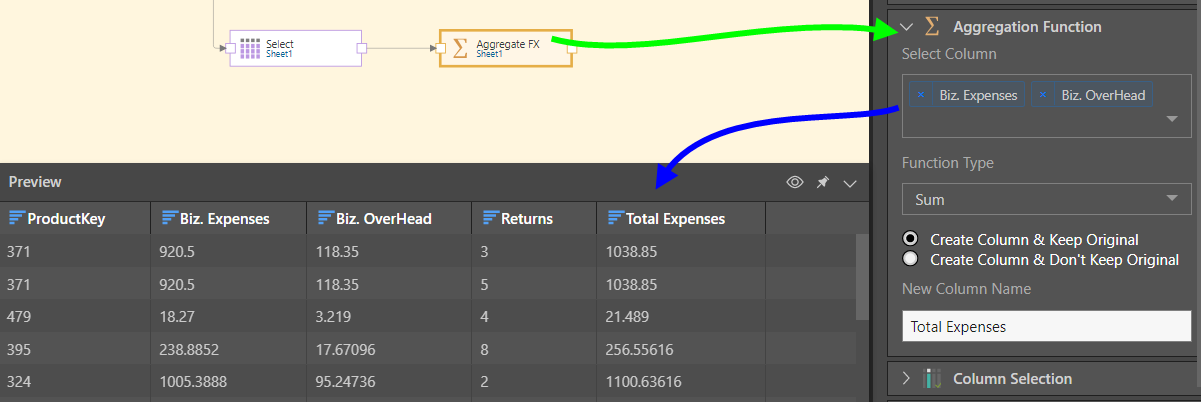Choose Create Column & Keep Original

(910, 239)
